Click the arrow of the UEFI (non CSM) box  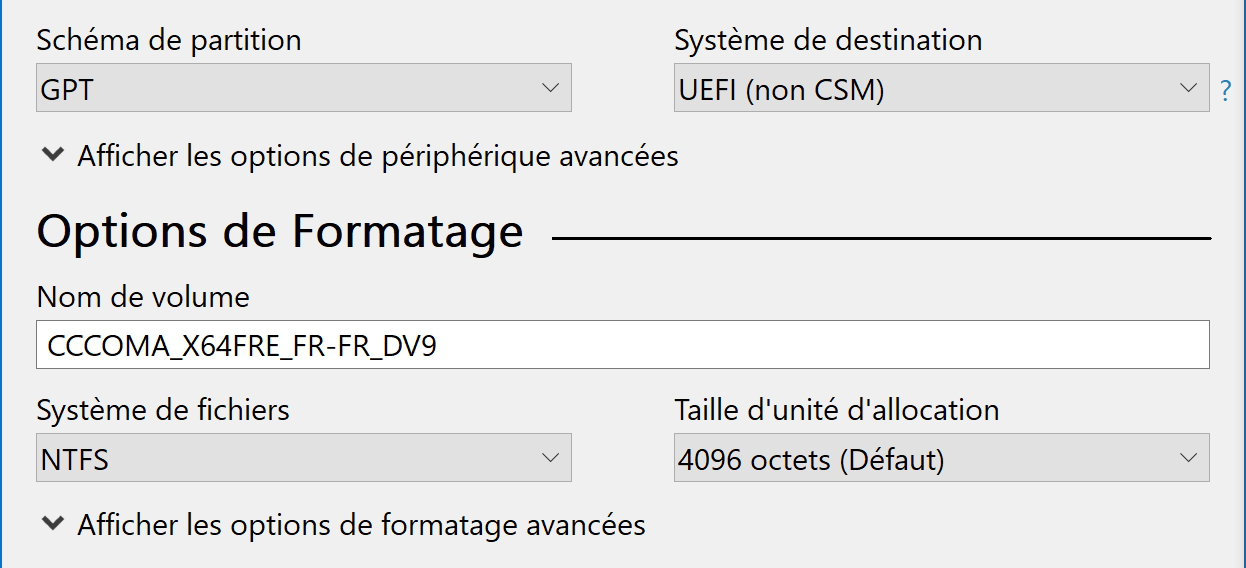coord(1188,88)
